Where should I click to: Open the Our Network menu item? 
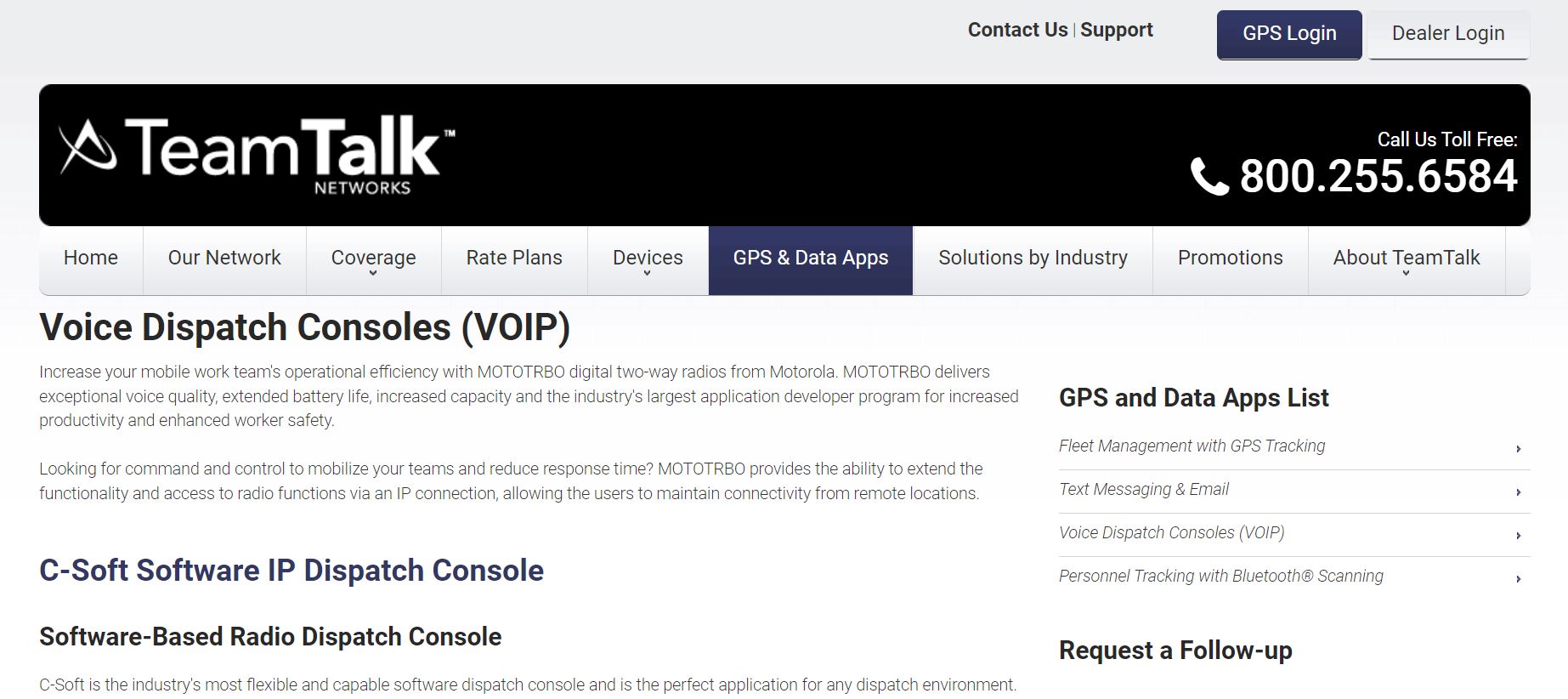[224, 259]
